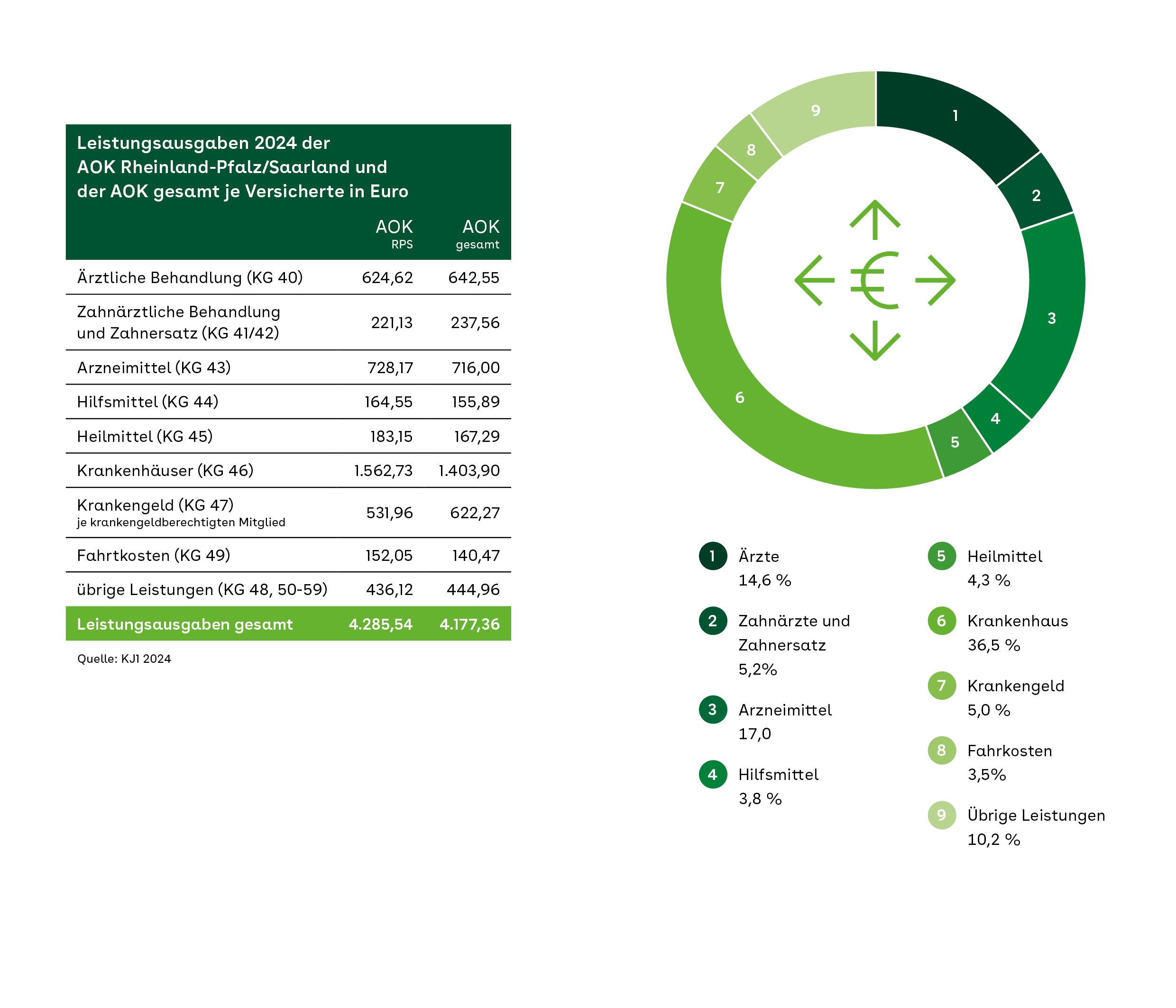Image resolution: width=1176 pixels, height=1008 pixels.
Task: Click the source note 'Quelle: KJ1 2024'
Action: (124, 659)
